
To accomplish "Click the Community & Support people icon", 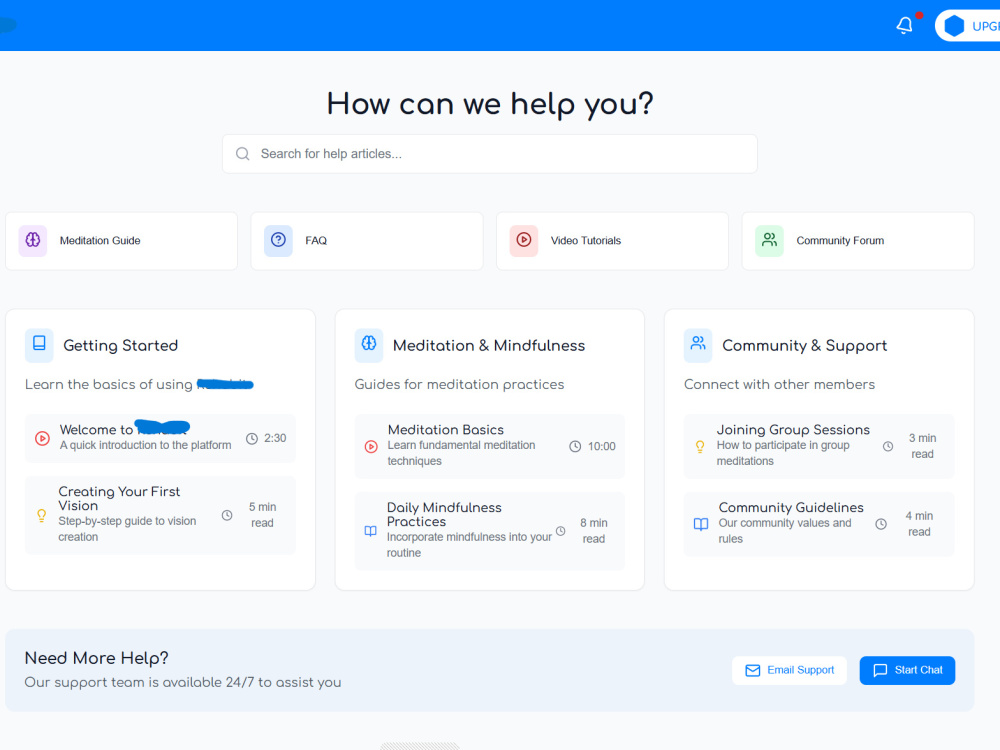I will (x=698, y=345).
